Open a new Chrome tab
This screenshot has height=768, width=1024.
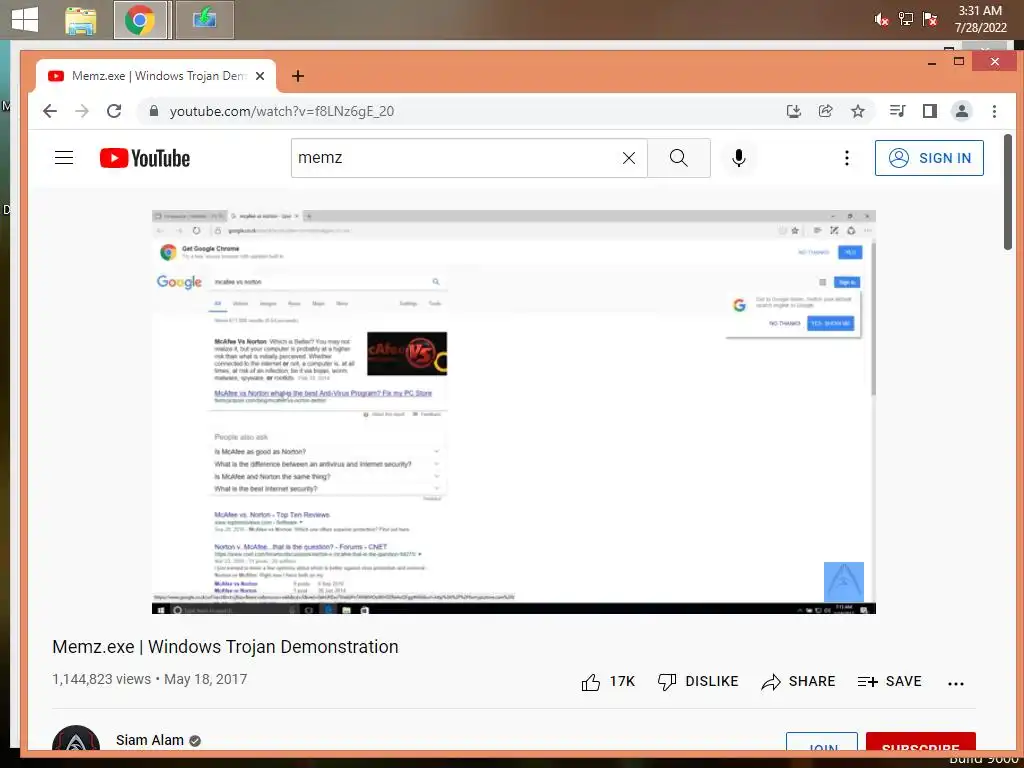click(298, 76)
